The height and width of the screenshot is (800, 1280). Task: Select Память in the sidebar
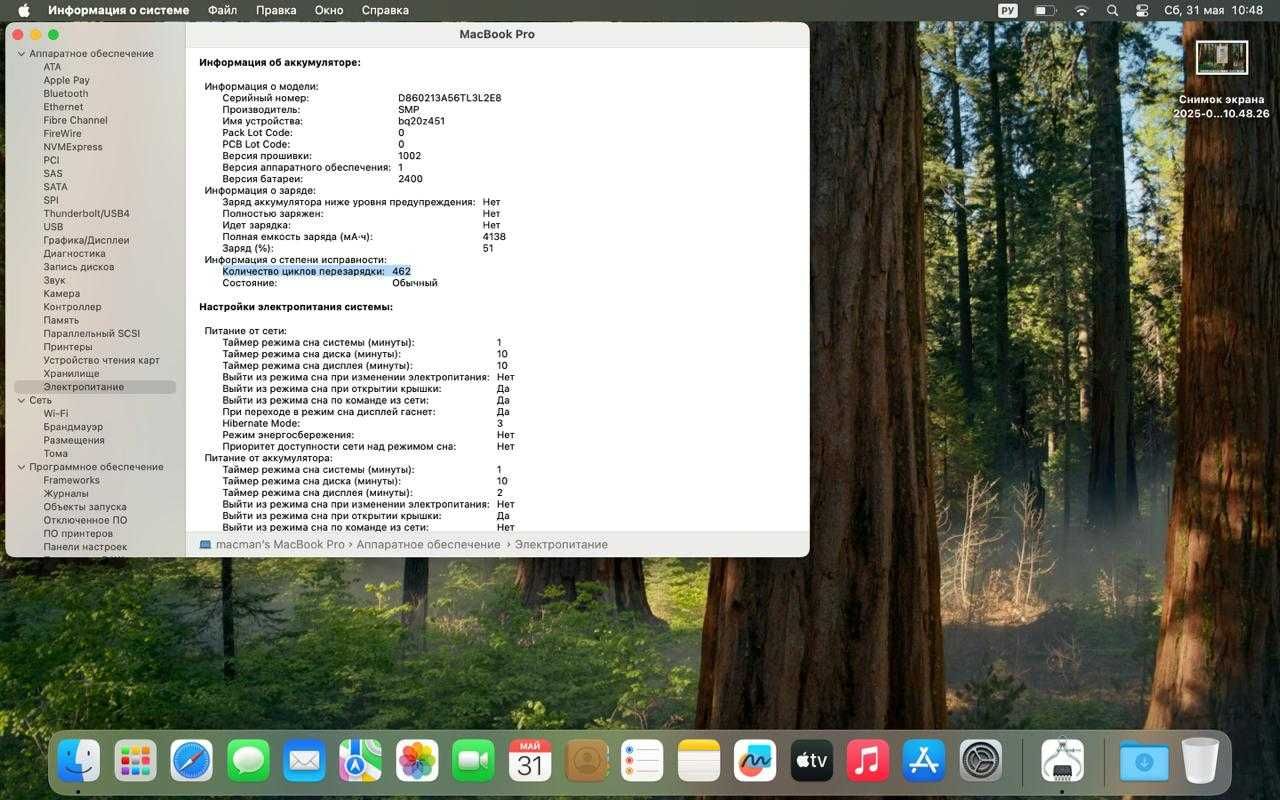(61, 320)
